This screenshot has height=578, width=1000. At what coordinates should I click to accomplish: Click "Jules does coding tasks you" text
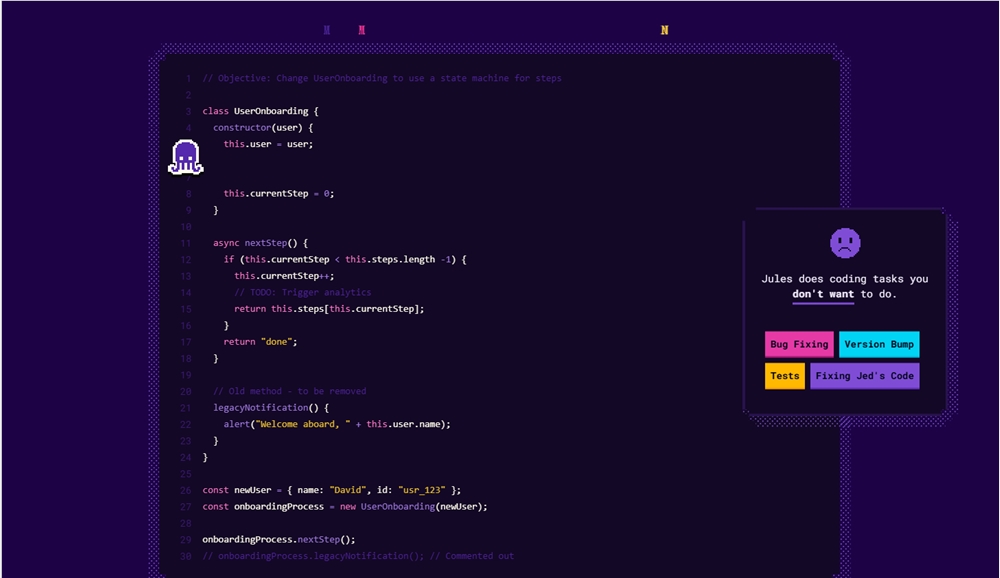[844, 279]
